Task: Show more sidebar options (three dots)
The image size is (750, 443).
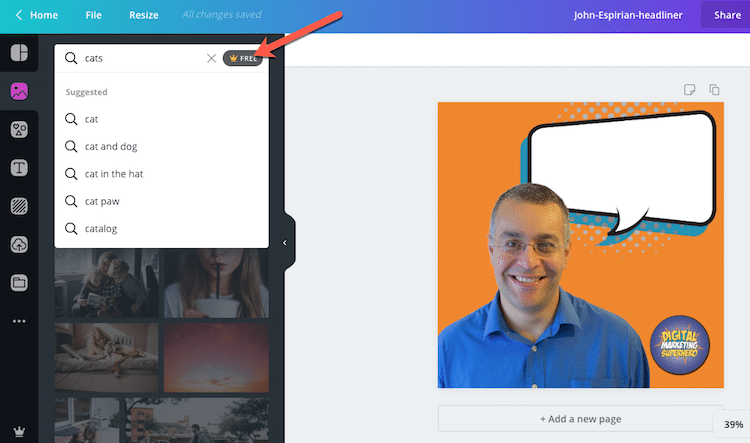Action: click(19, 321)
